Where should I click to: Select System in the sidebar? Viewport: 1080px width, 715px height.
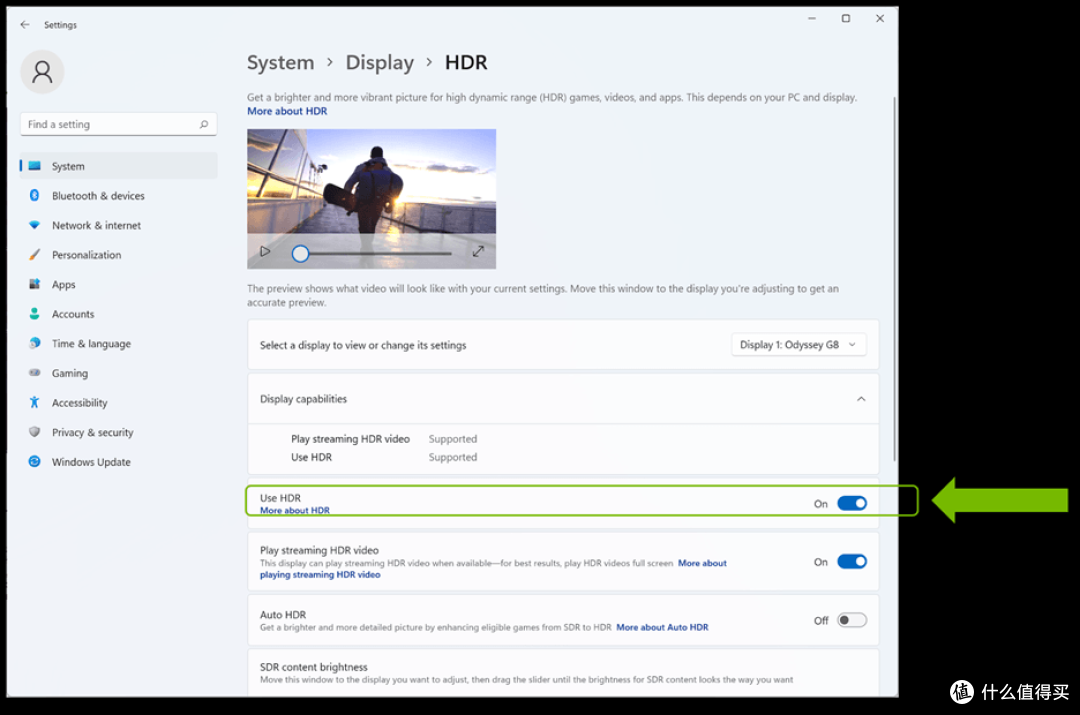coord(118,166)
